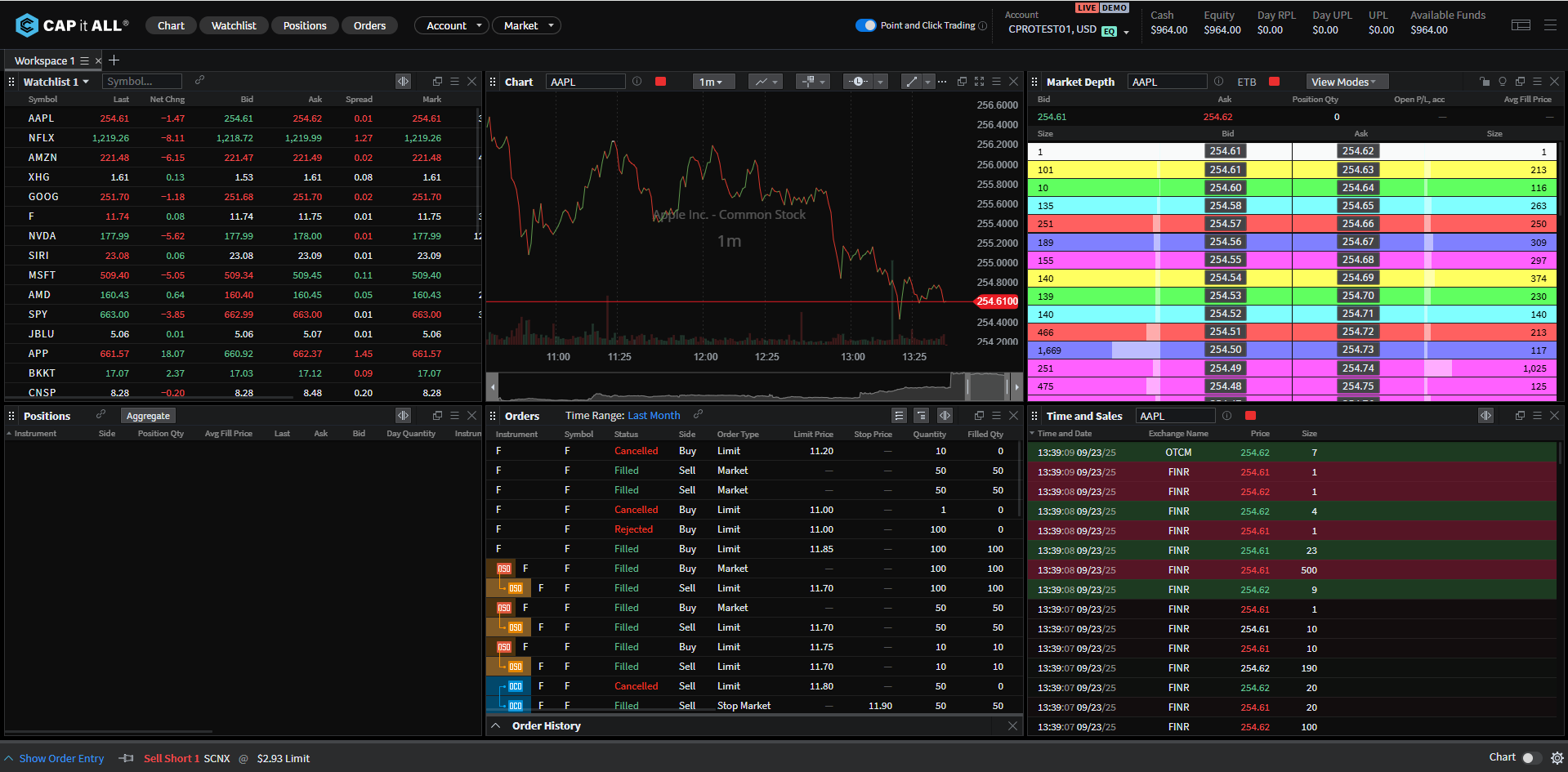Open the Market dropdown in the top bar

[x=525, y=25]
